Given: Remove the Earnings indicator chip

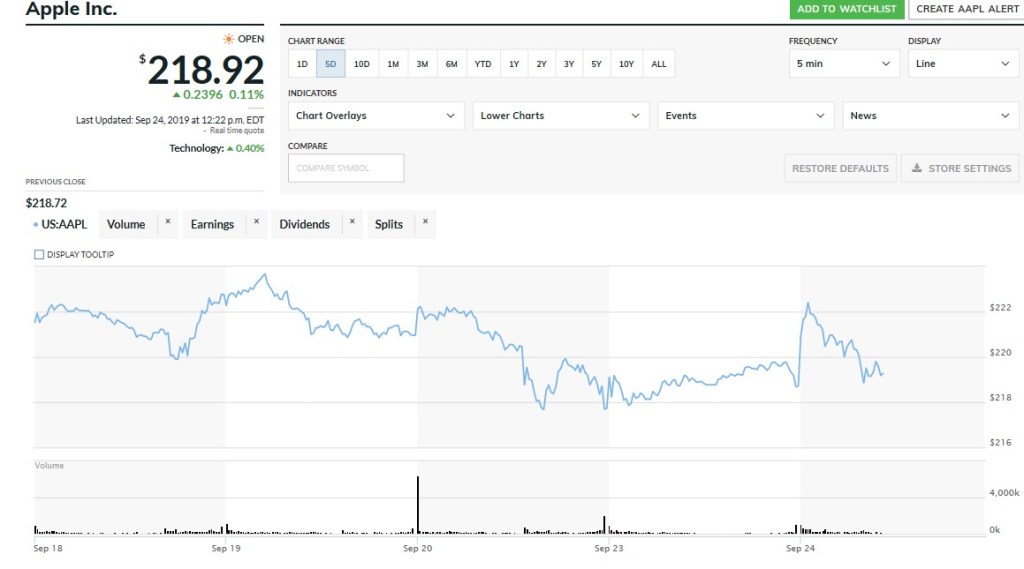Looking at the screenshot, I should coord(256,221).
